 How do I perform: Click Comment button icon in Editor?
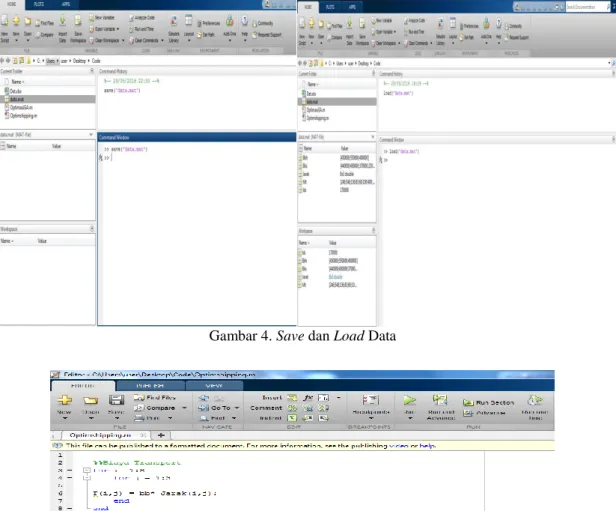(x=293, y=408)
